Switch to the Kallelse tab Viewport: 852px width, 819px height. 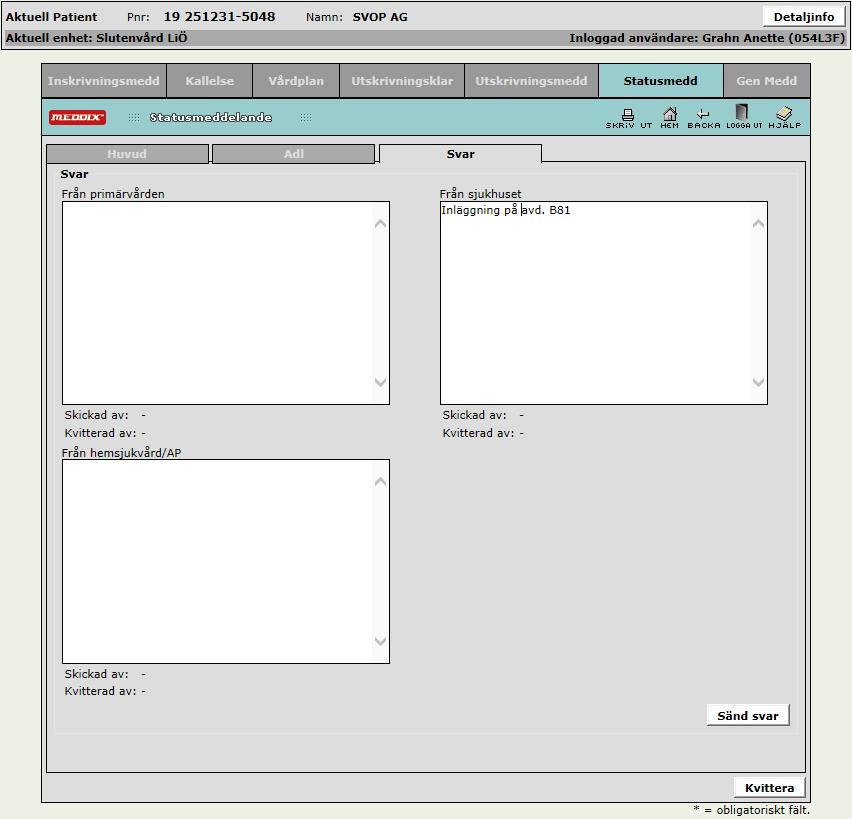coord(209,81)
